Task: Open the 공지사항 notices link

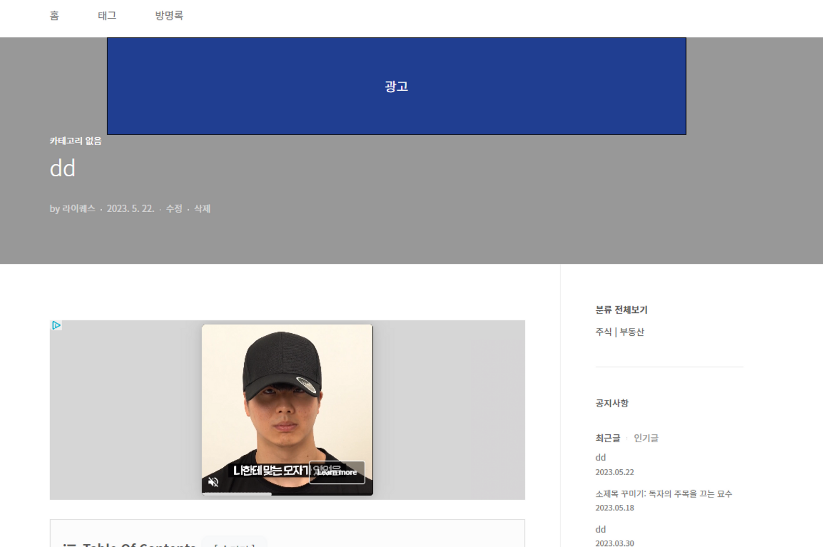Action: point(612,403)
